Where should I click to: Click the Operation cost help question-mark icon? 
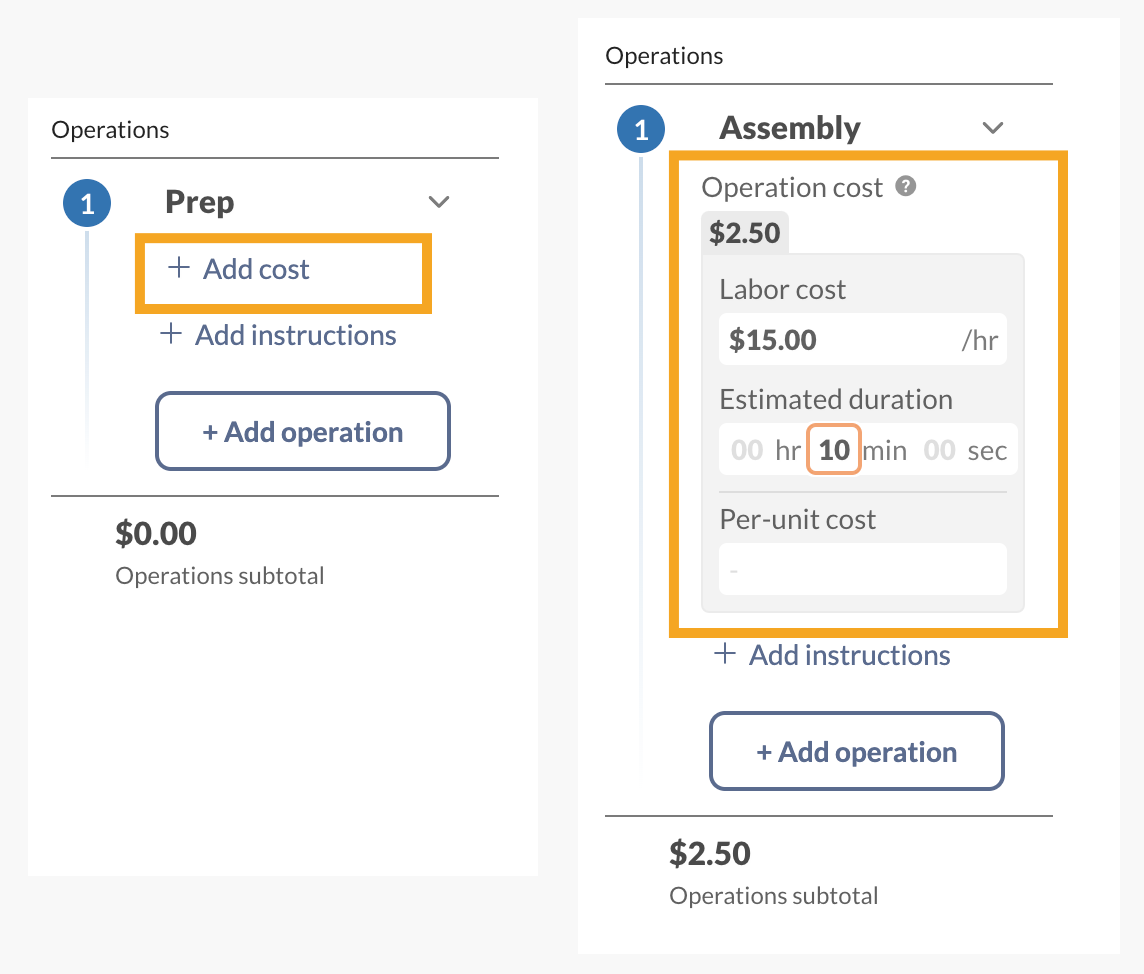tap(905, 187)
